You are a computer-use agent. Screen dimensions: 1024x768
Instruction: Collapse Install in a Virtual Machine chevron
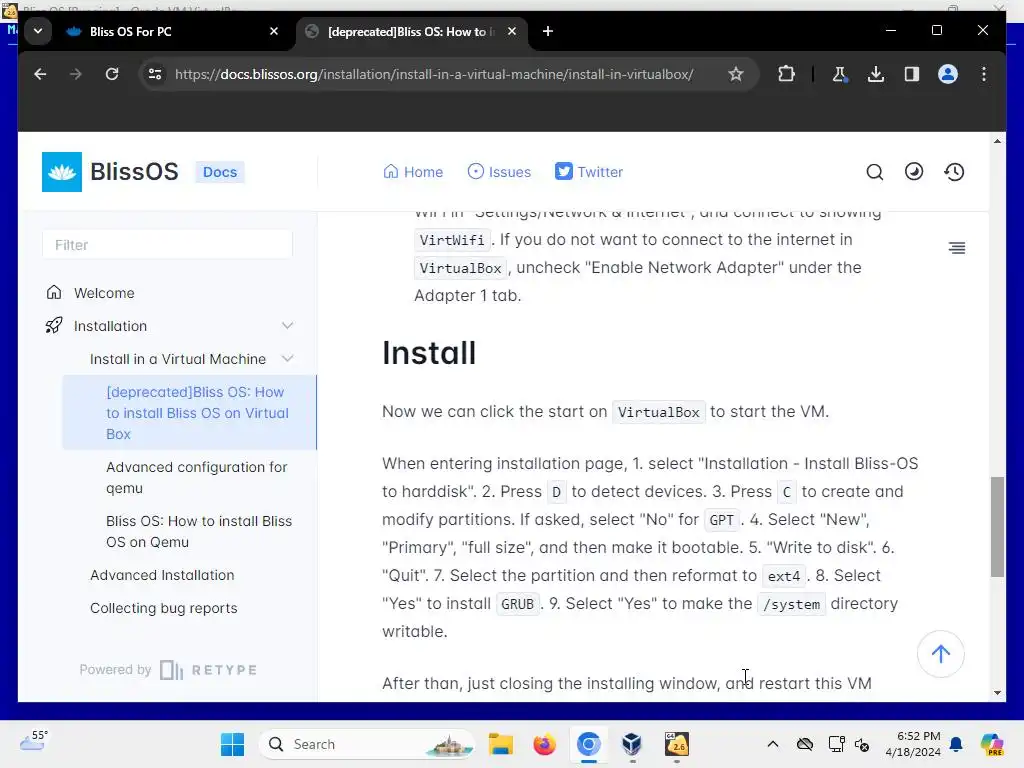point(287,359)
